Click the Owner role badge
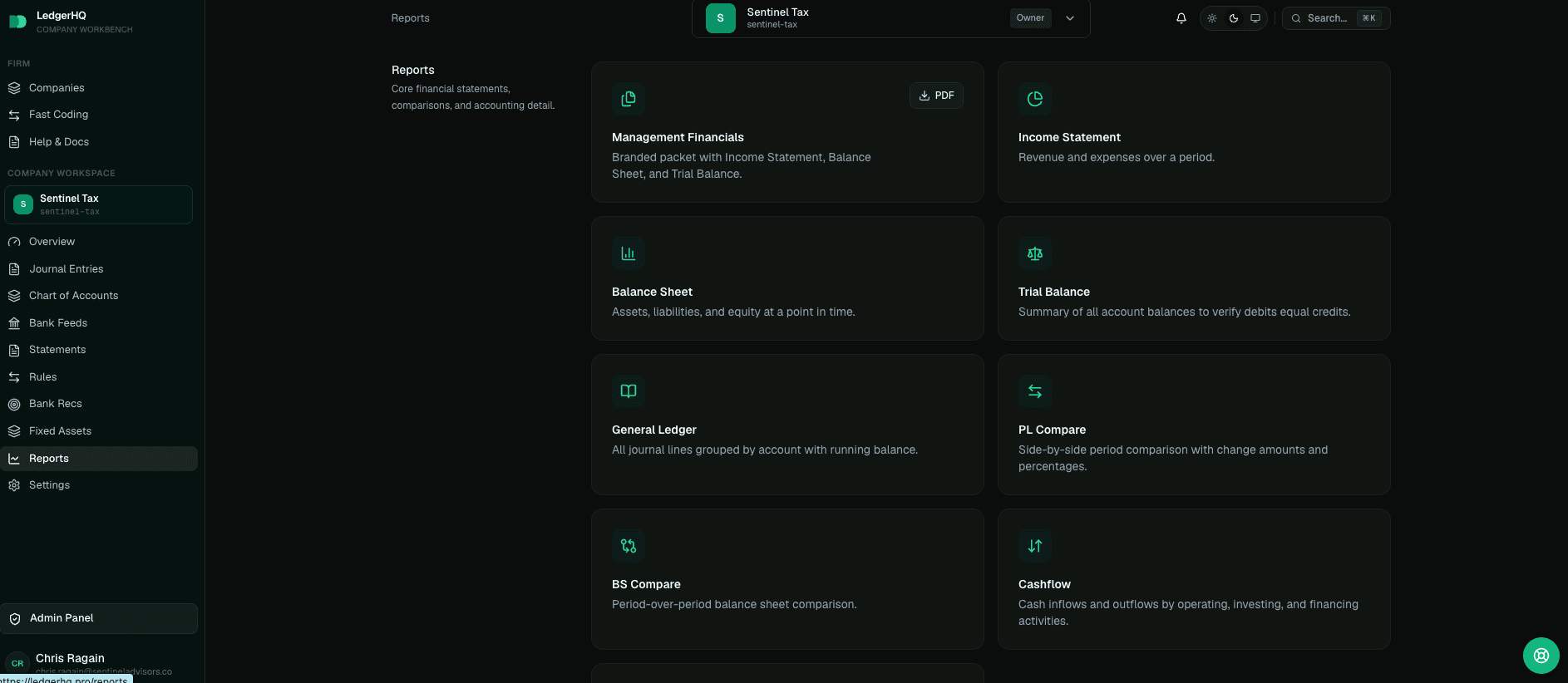 [x=1030, y=18]
